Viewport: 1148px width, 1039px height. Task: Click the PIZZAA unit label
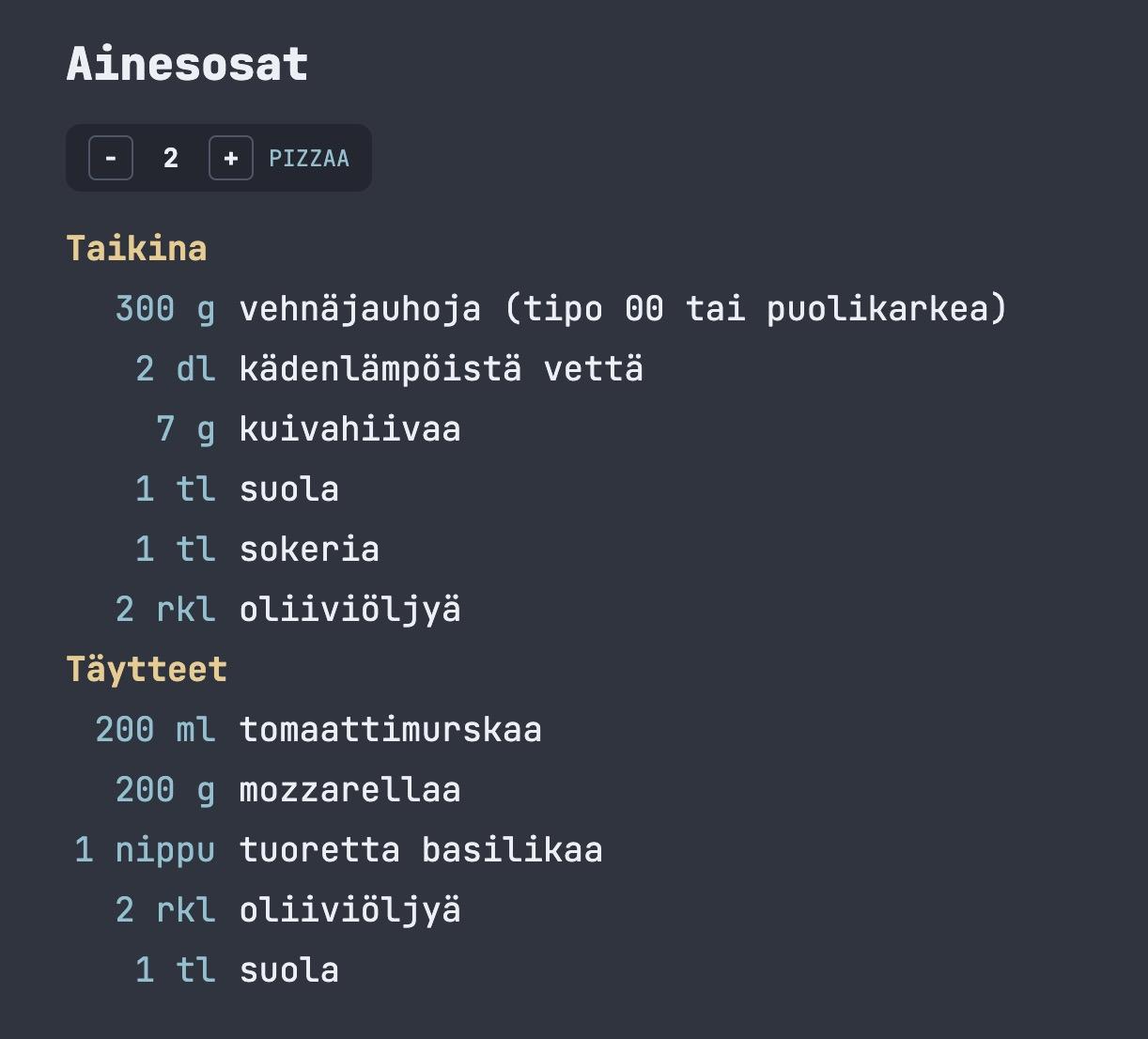pyautogui.click(x=309, y=159)
